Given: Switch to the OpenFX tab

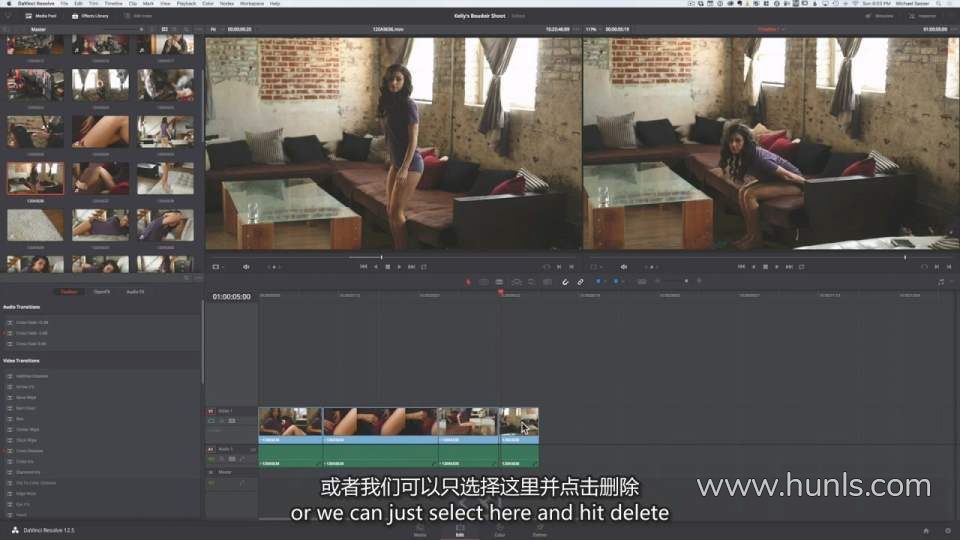Looking at the screenshot, I should [102, 292].
